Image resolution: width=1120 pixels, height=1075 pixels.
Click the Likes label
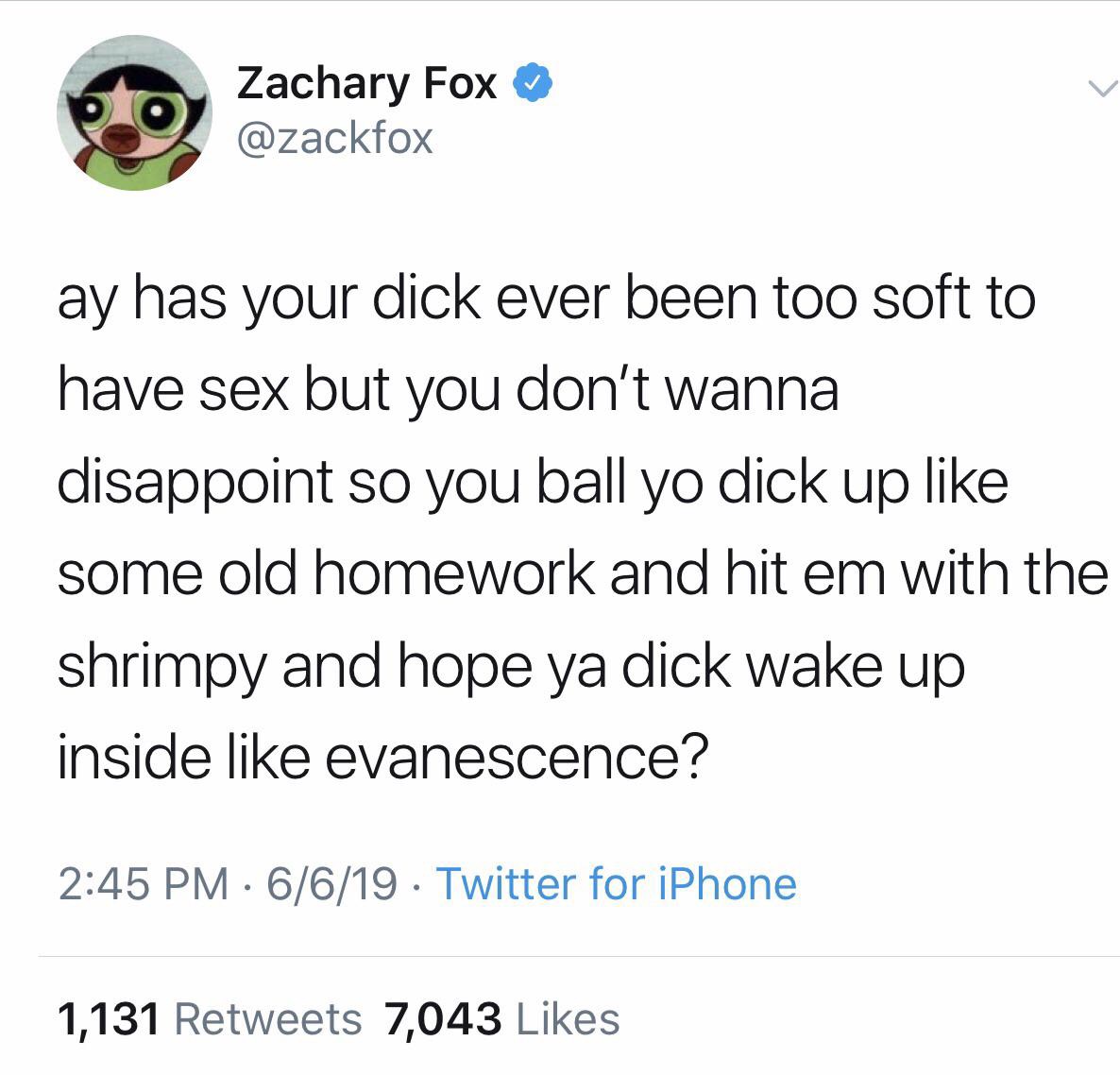[568, 1019]
